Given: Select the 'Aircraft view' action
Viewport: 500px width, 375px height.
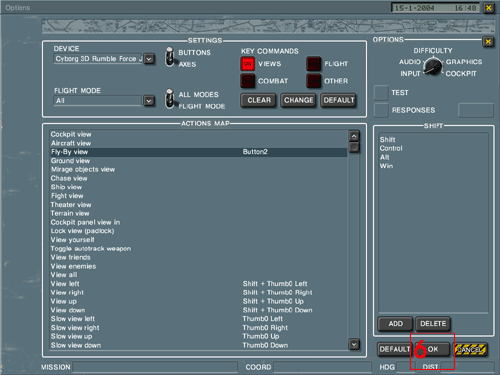Looking at the screenshot, I should point(71,143).
